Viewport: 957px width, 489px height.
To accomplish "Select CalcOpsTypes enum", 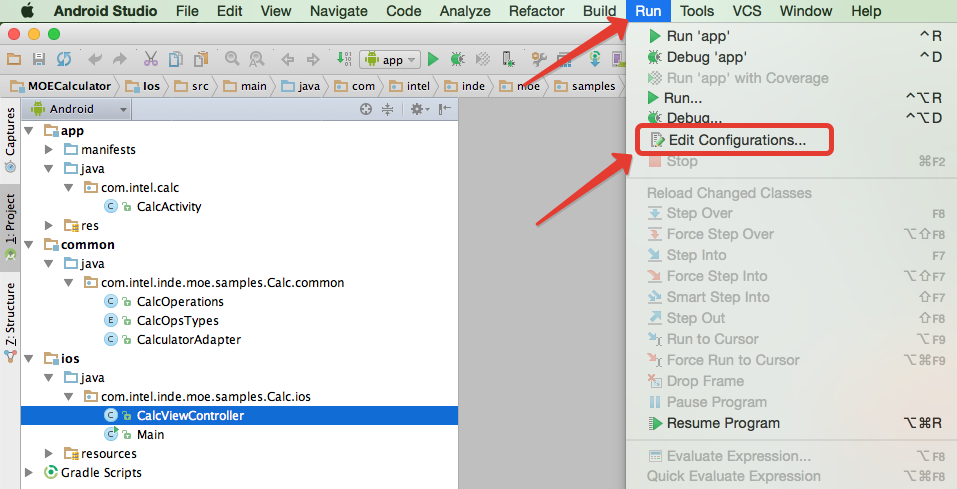I will 178,321.
